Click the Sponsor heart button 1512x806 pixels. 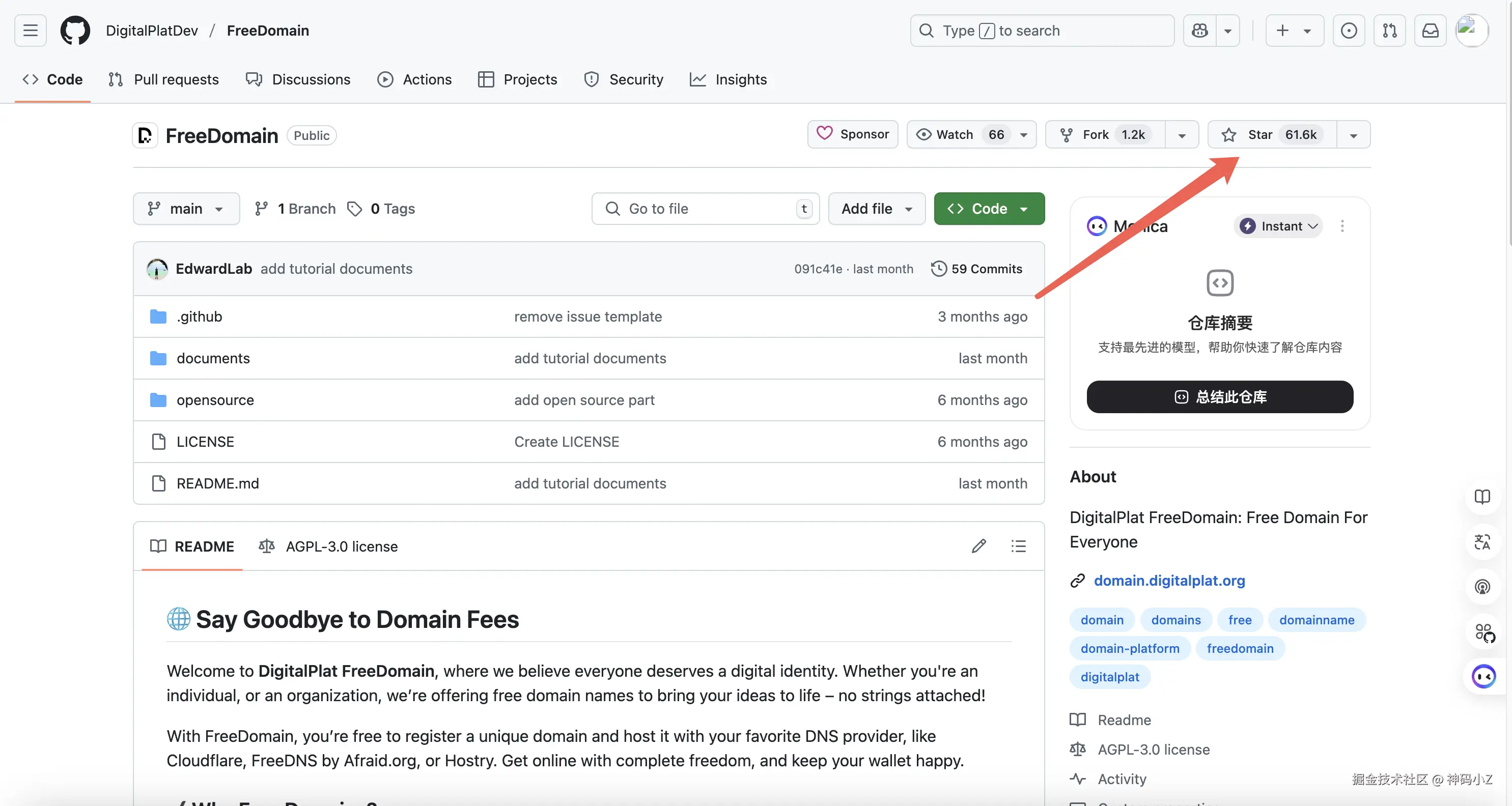(x=852, y=134)
